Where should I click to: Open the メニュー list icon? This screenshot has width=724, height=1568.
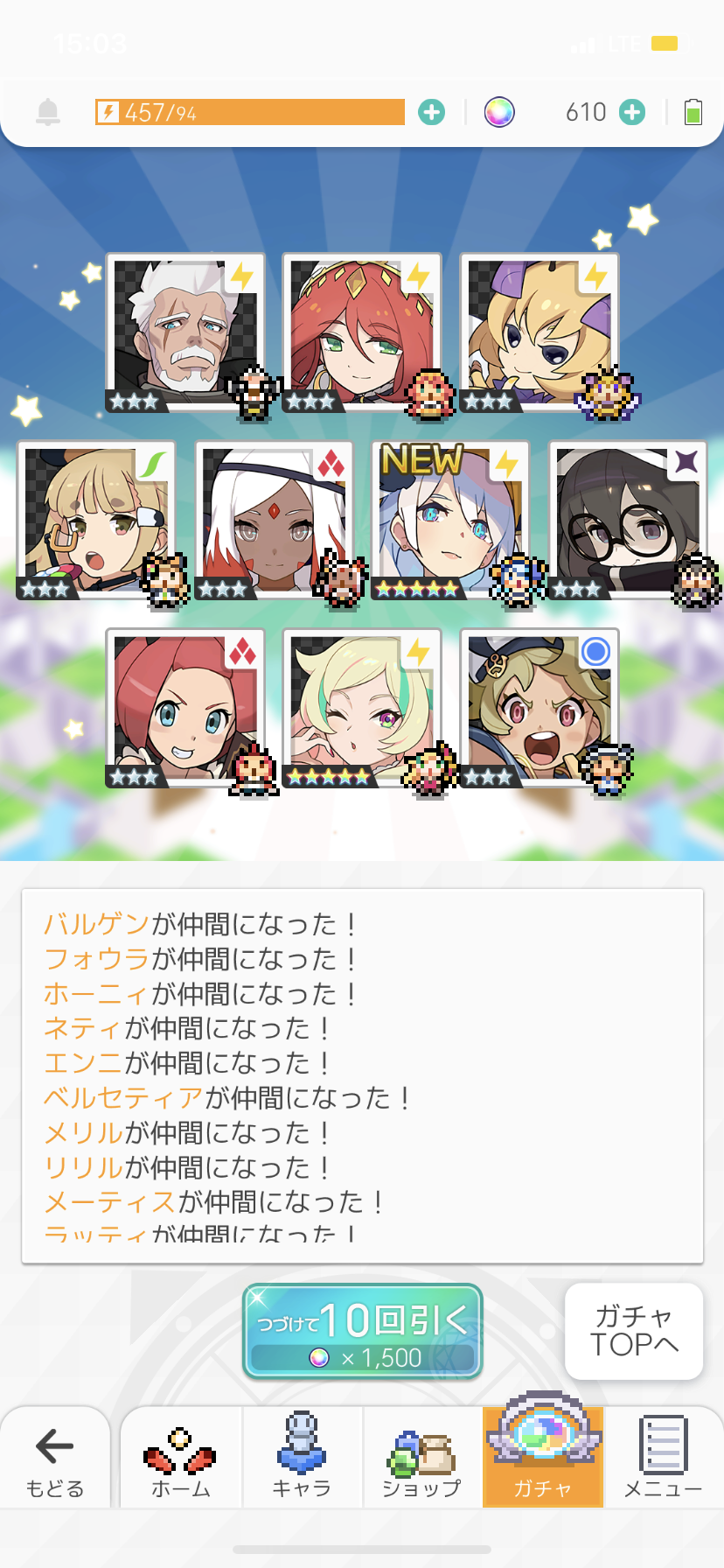[x=664, y=1458]
